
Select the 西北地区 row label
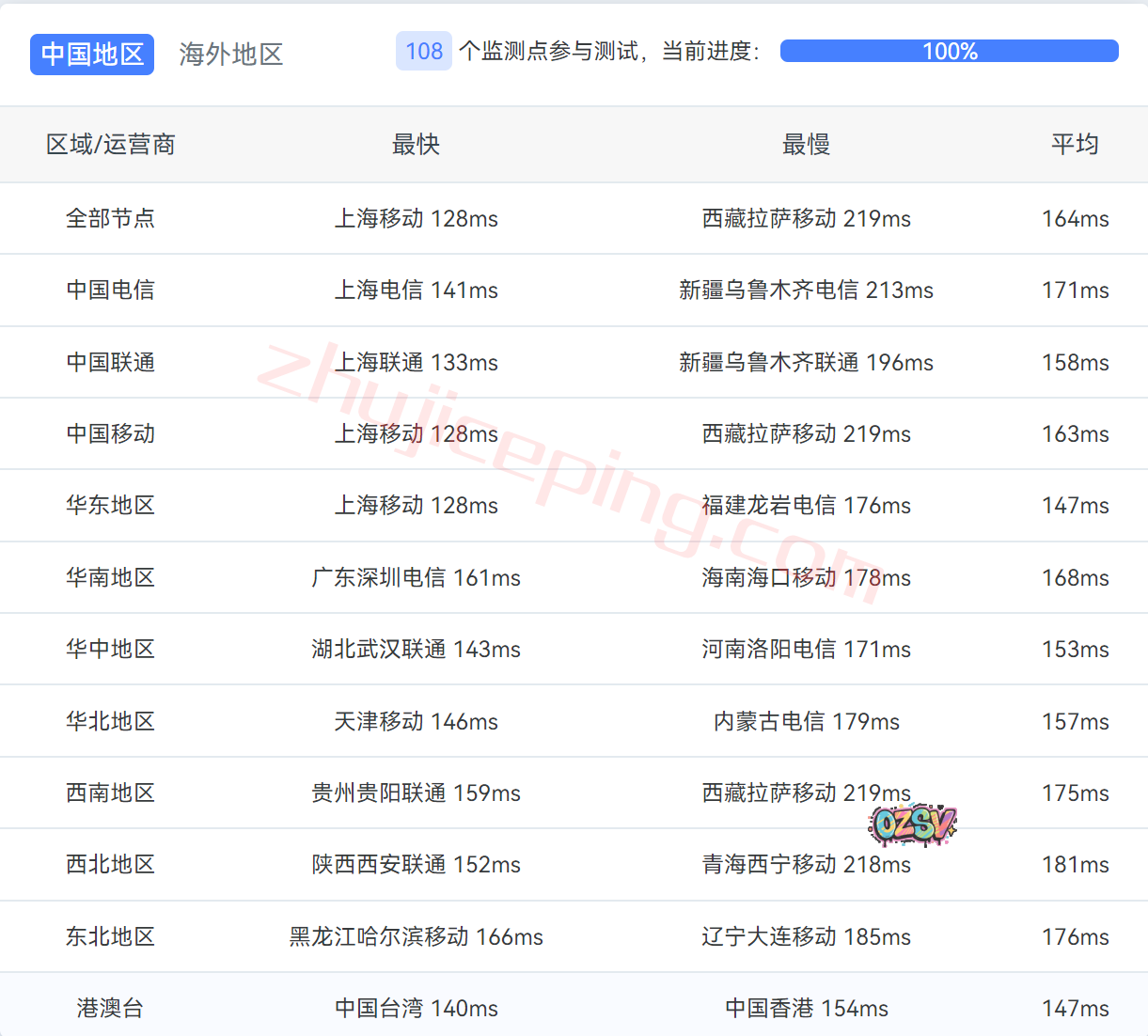110,864
